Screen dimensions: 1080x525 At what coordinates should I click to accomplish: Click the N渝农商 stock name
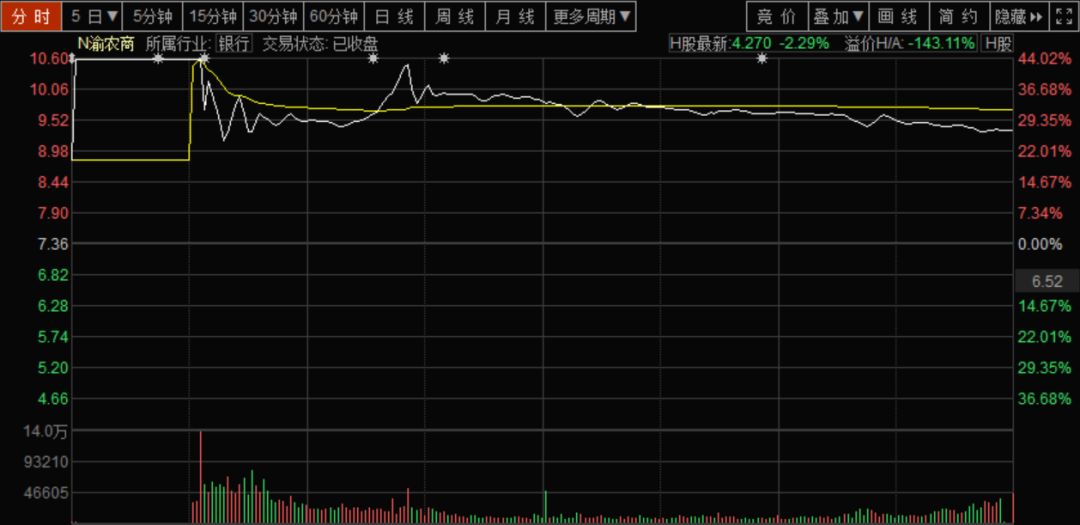tap(105, 45)
